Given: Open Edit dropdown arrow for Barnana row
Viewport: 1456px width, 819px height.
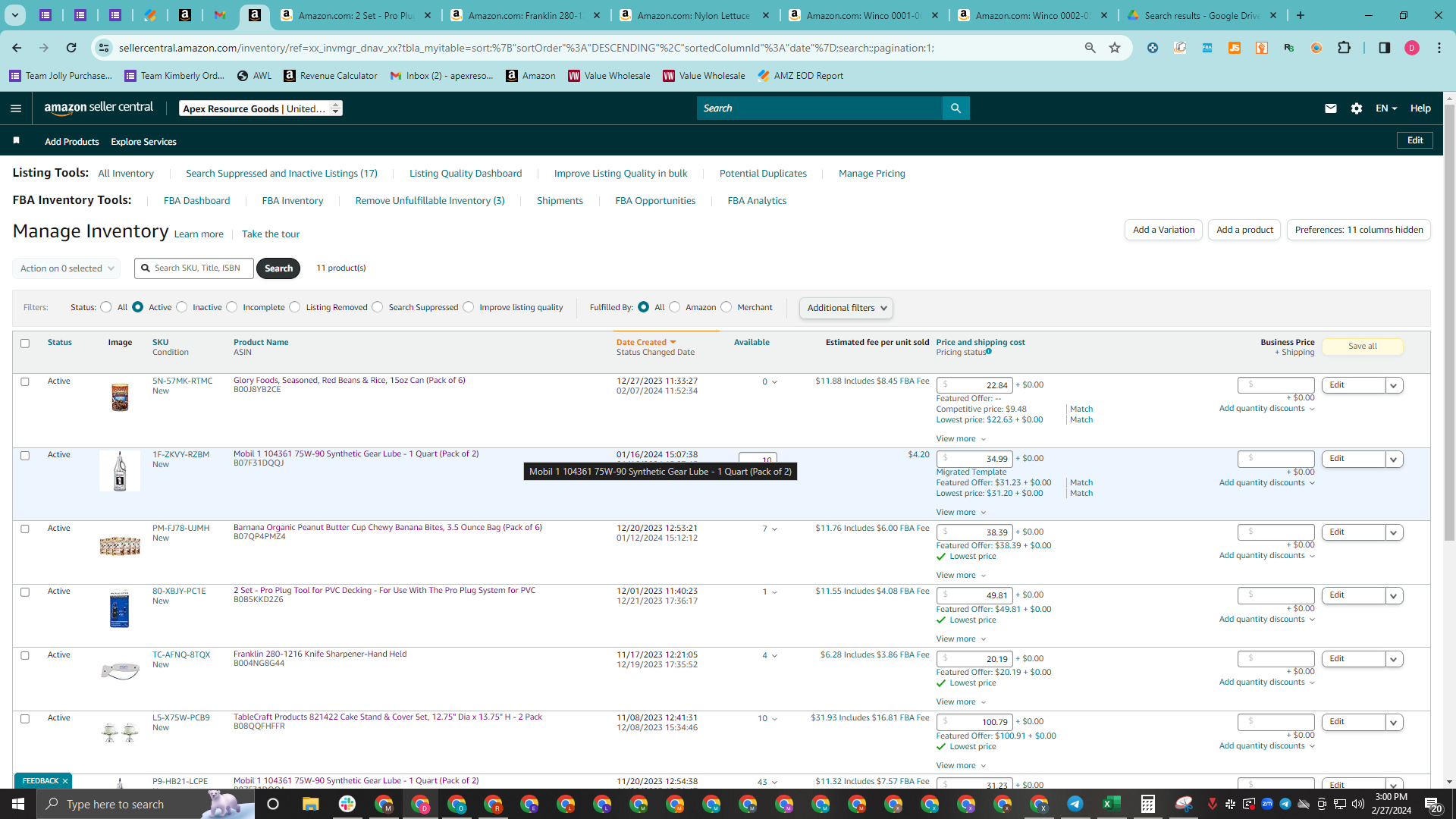Looking at the screenshot, I should pos(1393,532).
